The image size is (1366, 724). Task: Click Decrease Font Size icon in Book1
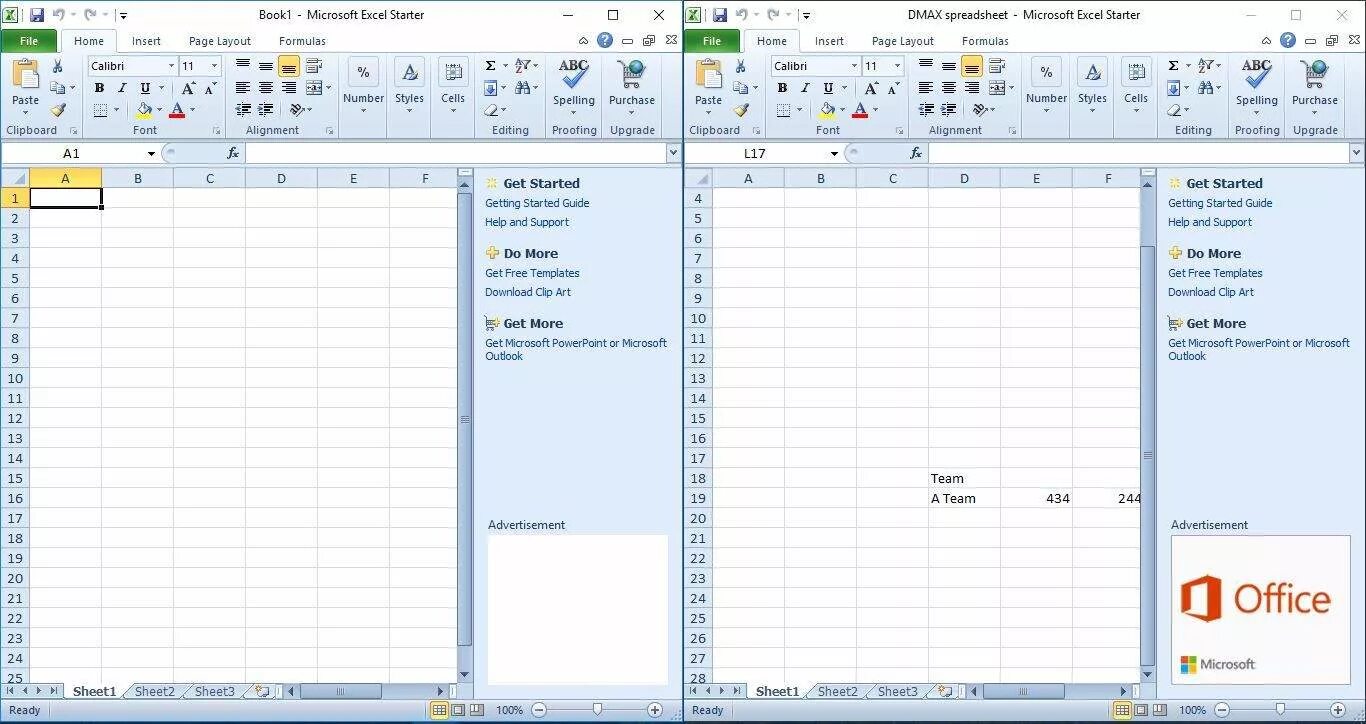210,88
